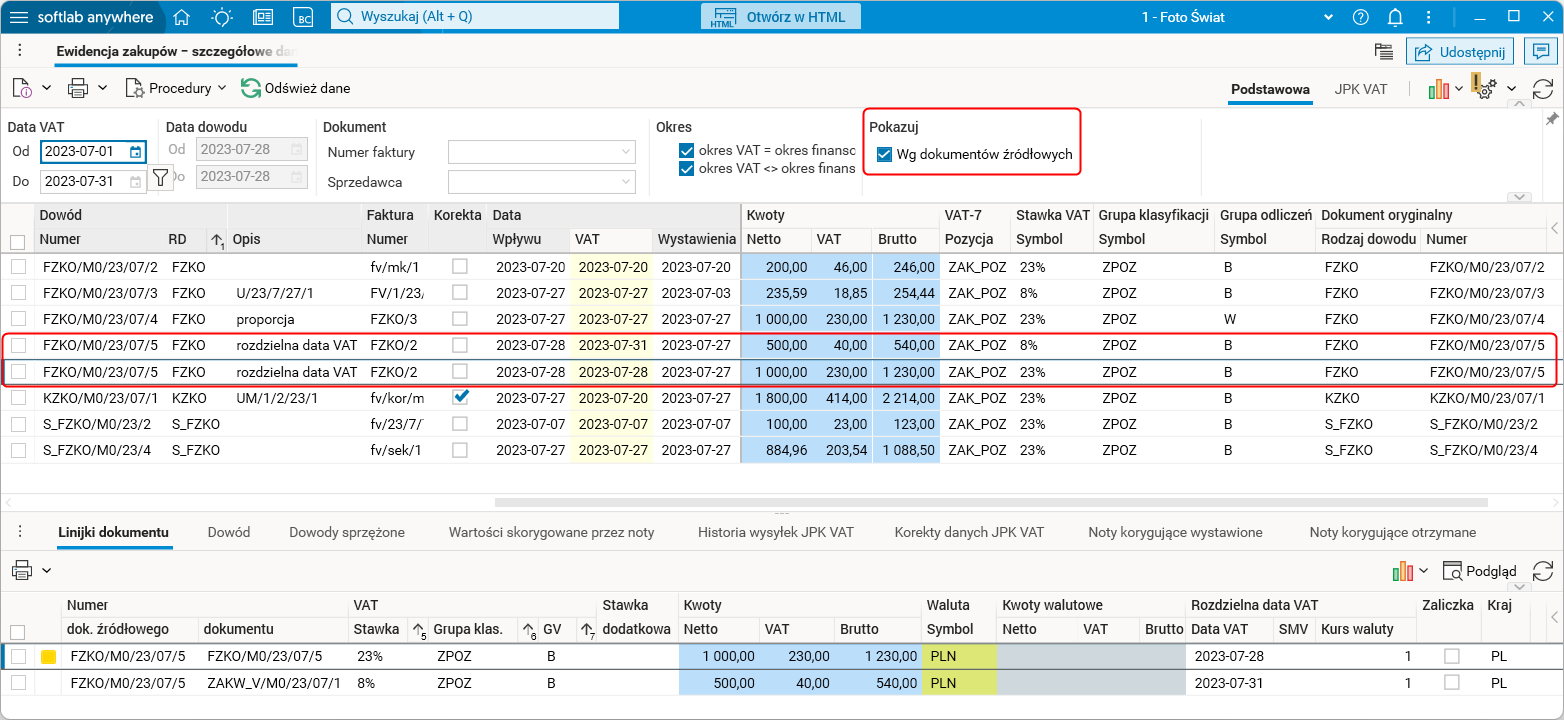Click the printer icon in the main toolbar

78,88
